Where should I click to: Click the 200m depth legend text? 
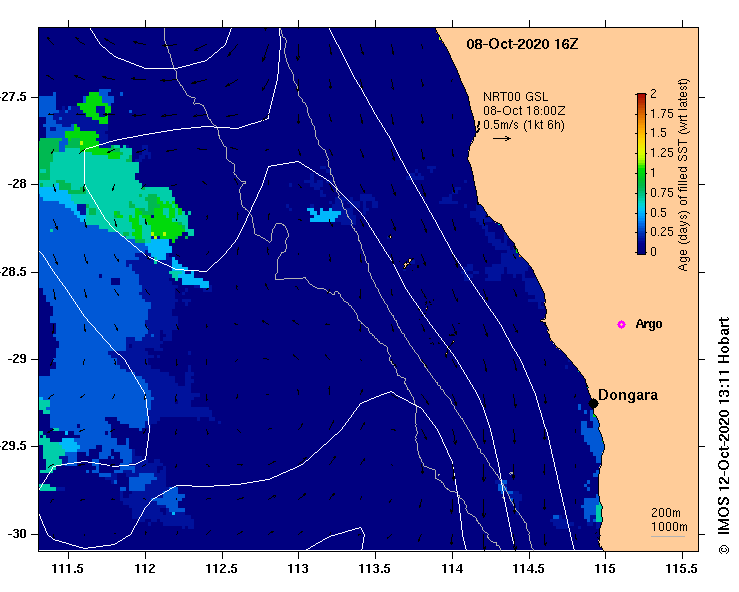click(665, 513)
